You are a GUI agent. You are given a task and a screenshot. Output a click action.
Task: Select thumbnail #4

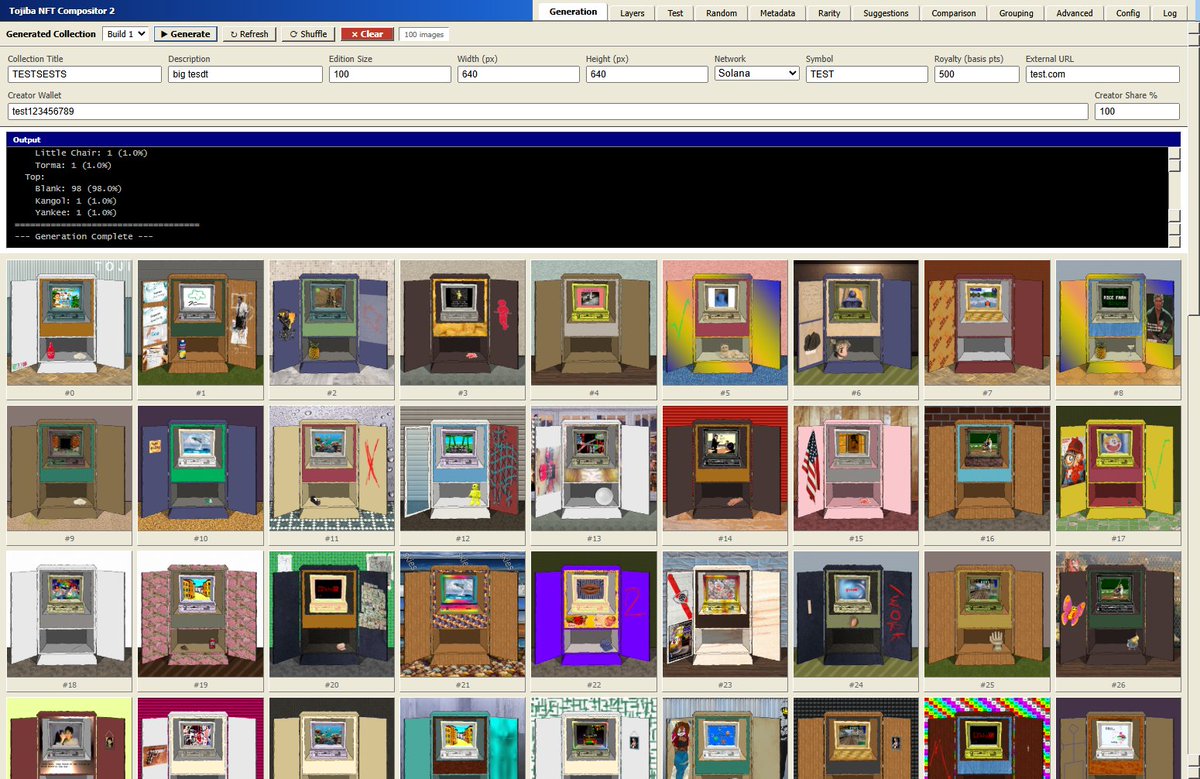point(594,330)
